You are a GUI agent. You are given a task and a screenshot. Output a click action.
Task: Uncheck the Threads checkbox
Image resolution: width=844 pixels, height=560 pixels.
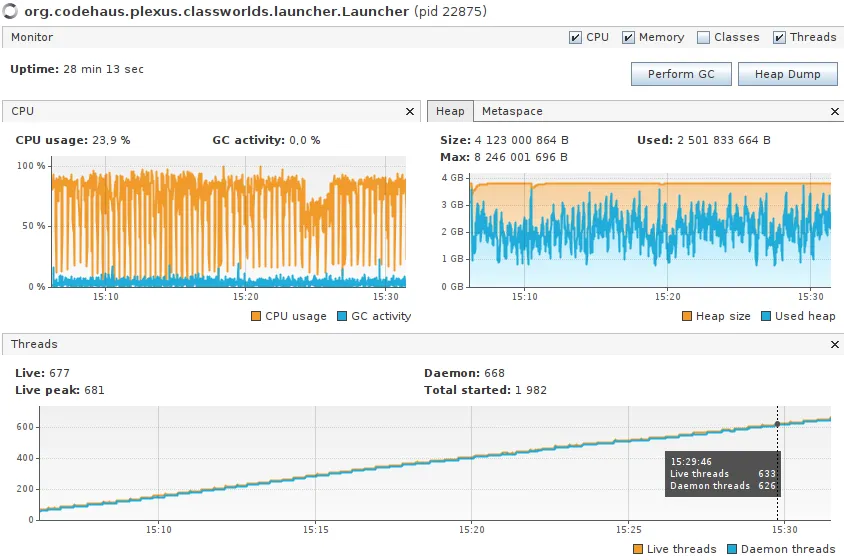[779, 37]
